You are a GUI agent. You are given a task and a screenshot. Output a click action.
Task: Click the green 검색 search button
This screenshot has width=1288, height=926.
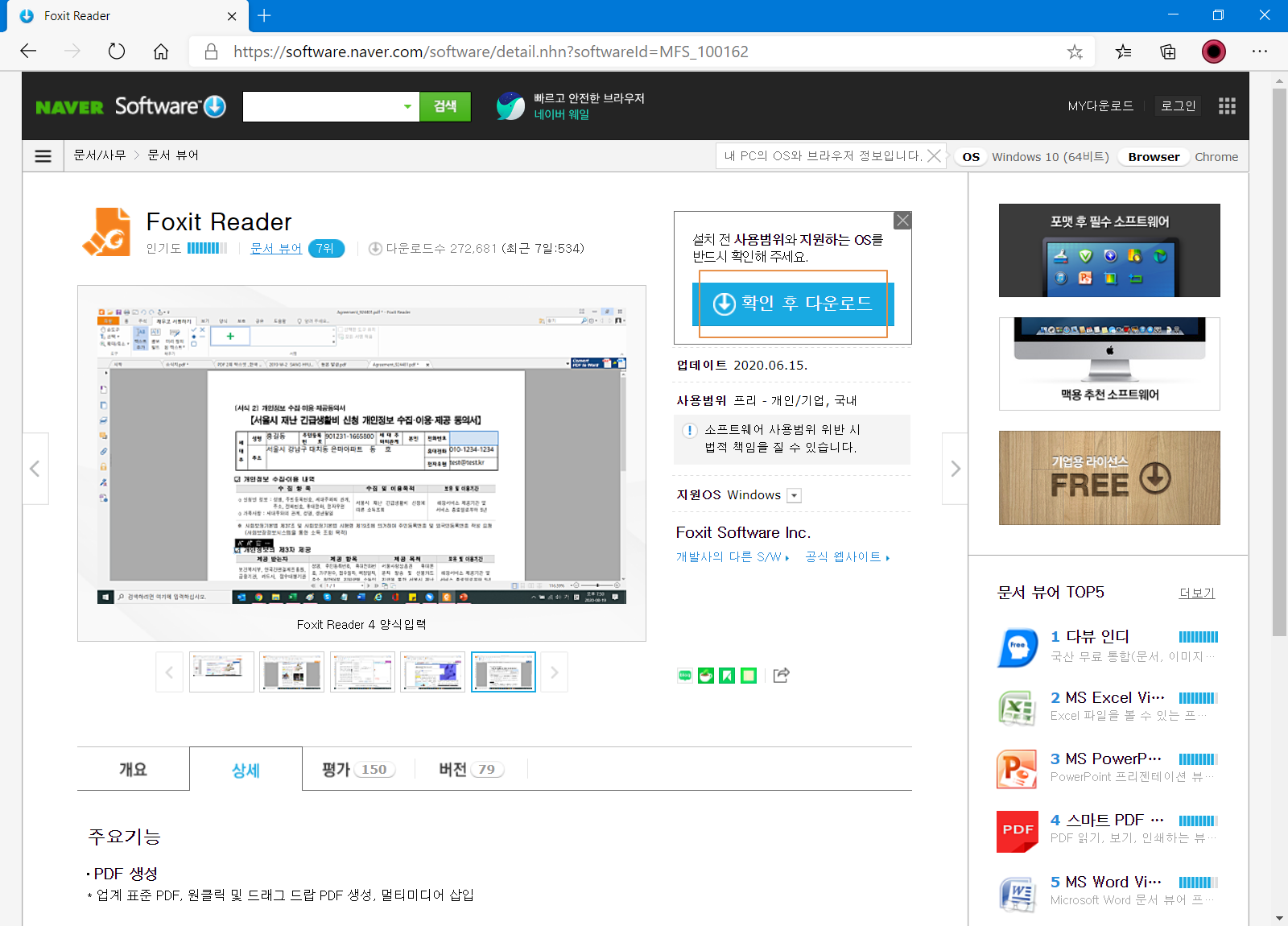tap(445, 106)
